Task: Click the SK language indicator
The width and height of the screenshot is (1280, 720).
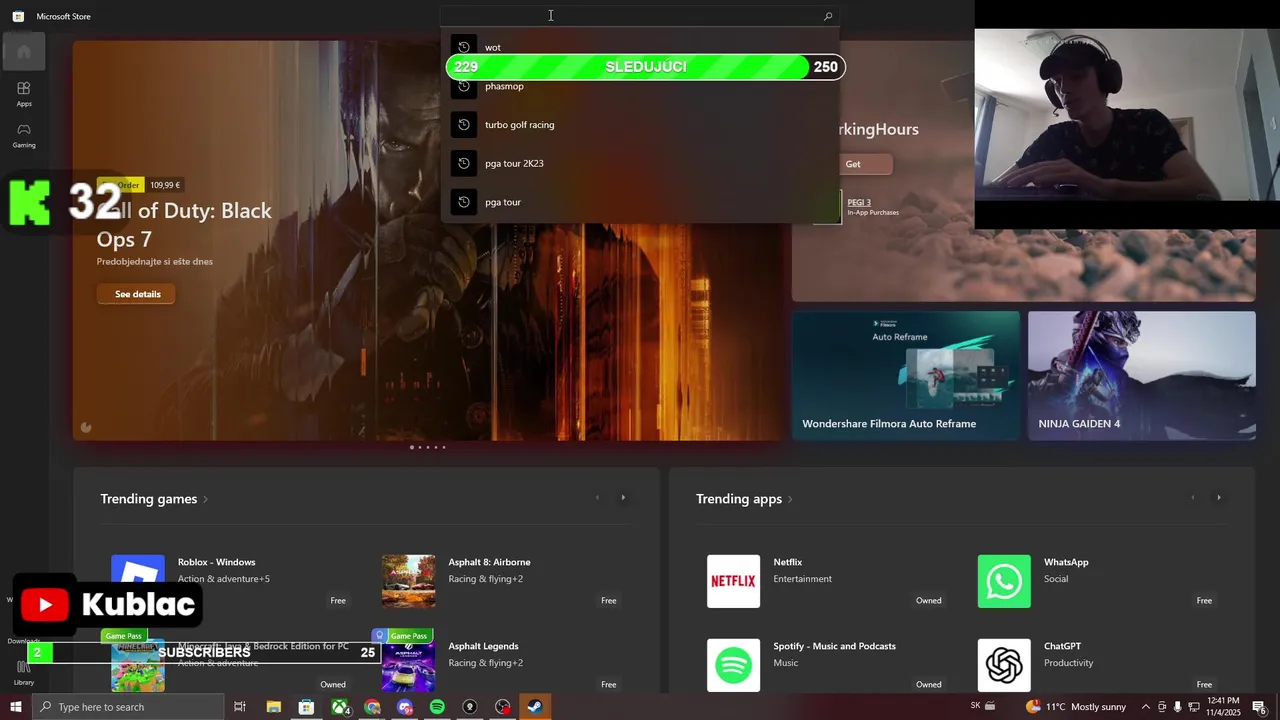Action: click(975, 706)
